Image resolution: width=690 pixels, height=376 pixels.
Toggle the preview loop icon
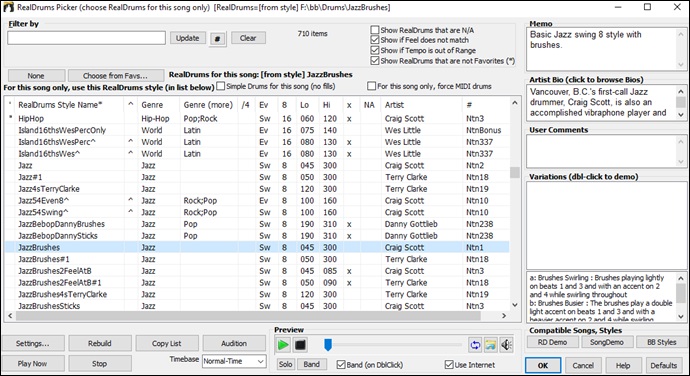[475, 345]
